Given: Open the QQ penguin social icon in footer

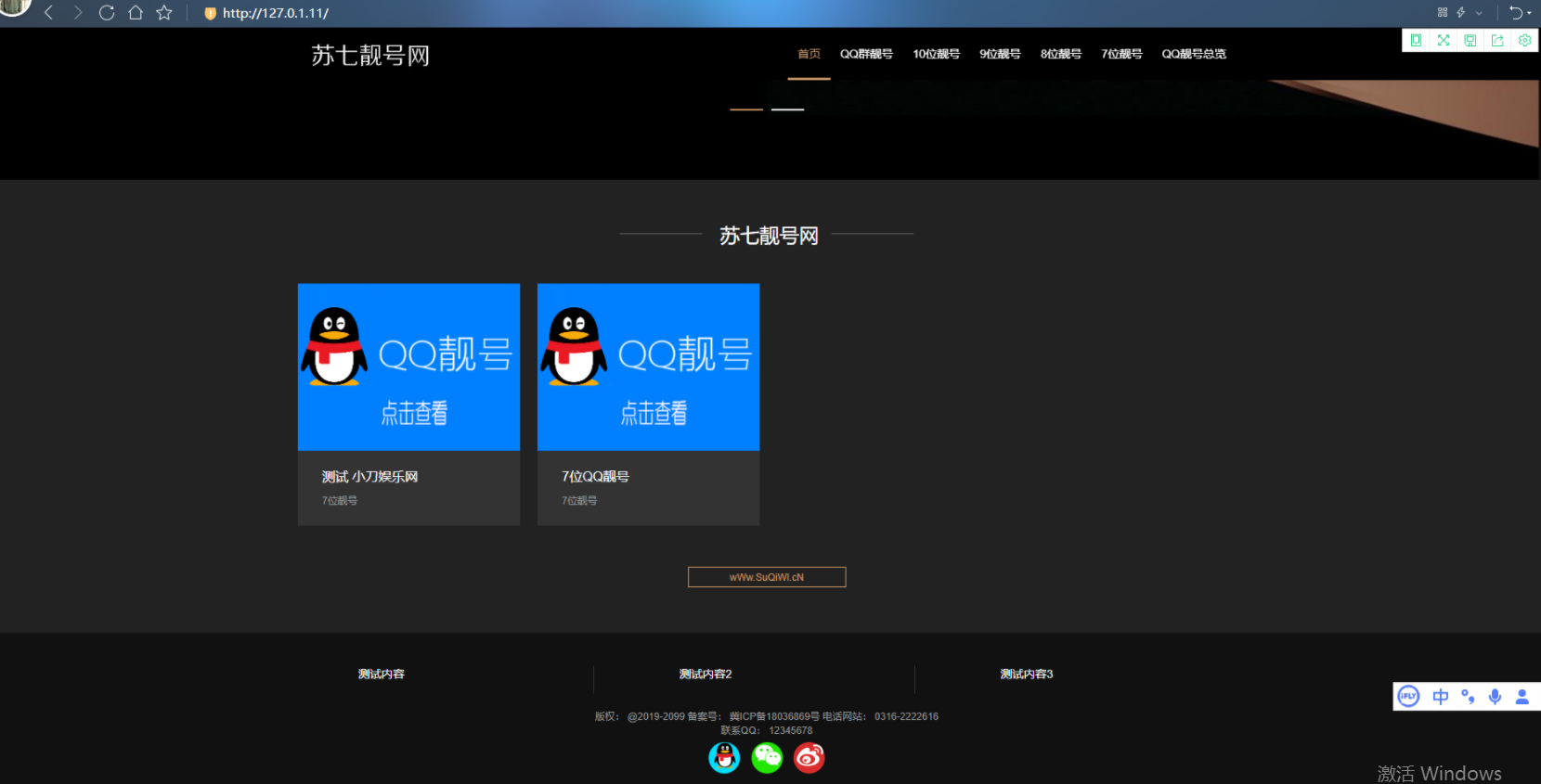Looking at the screenshot, I should [724, 758].
